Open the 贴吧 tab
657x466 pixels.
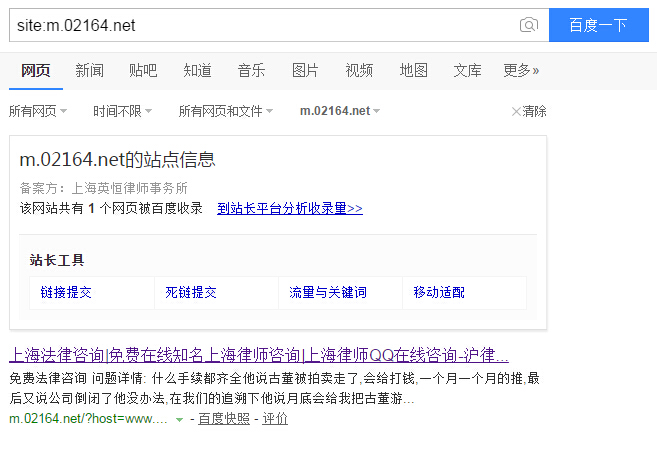pyautogui.click(x=143, y=70)
